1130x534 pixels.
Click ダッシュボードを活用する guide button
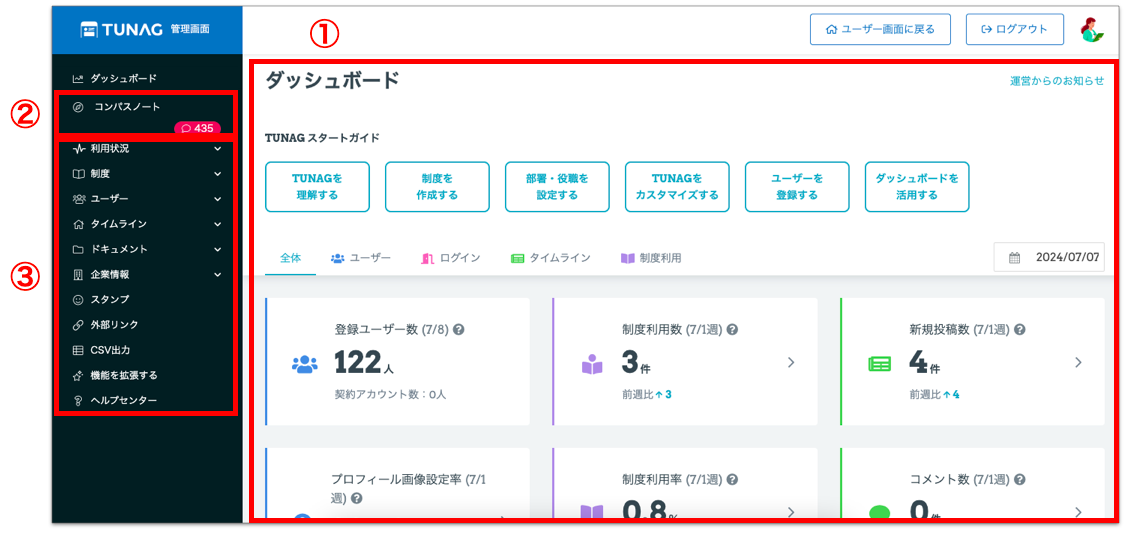[x=917, y=187]
